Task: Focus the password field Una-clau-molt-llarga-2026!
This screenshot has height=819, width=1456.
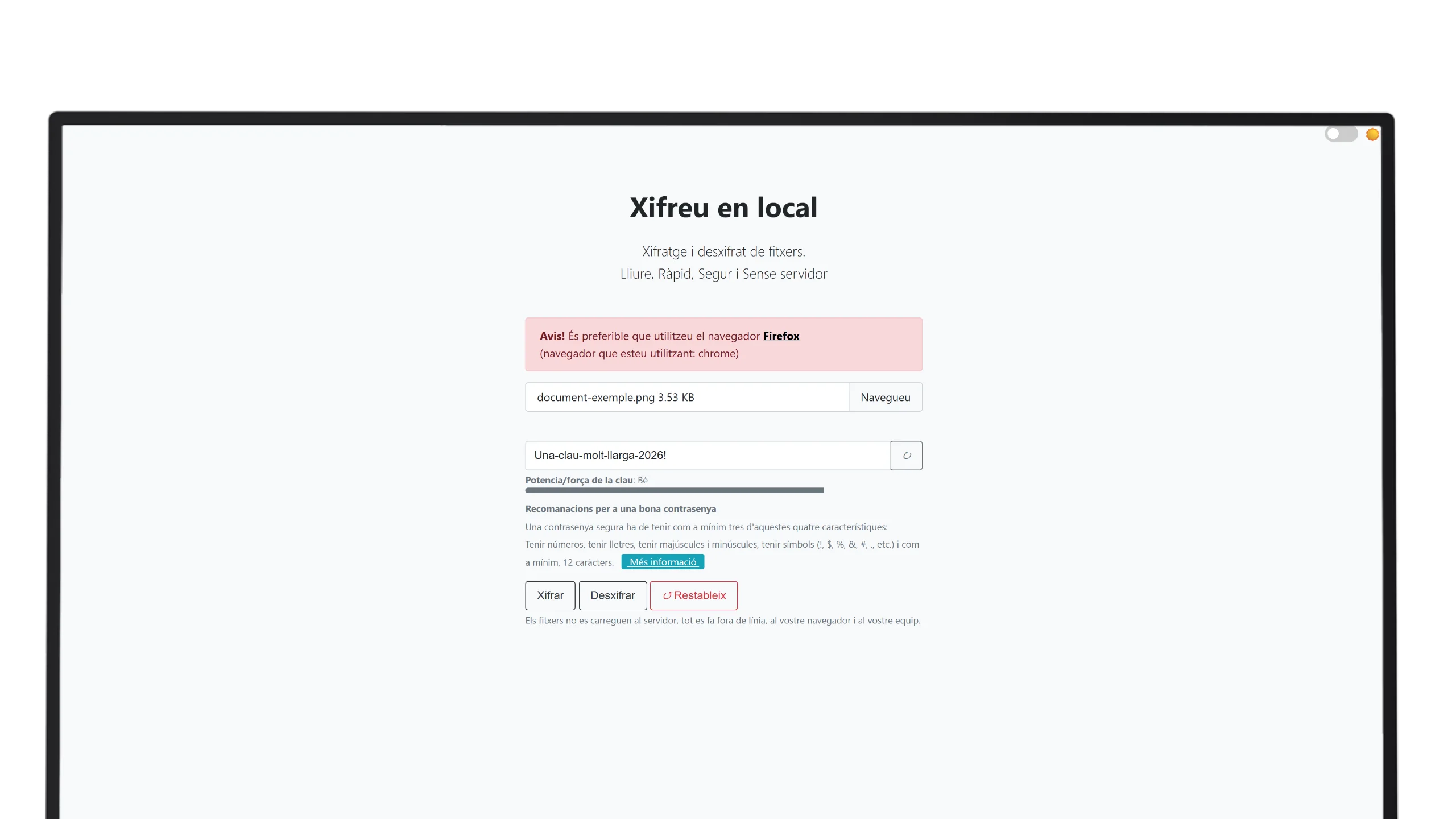Action: click(x=708, y=456)
